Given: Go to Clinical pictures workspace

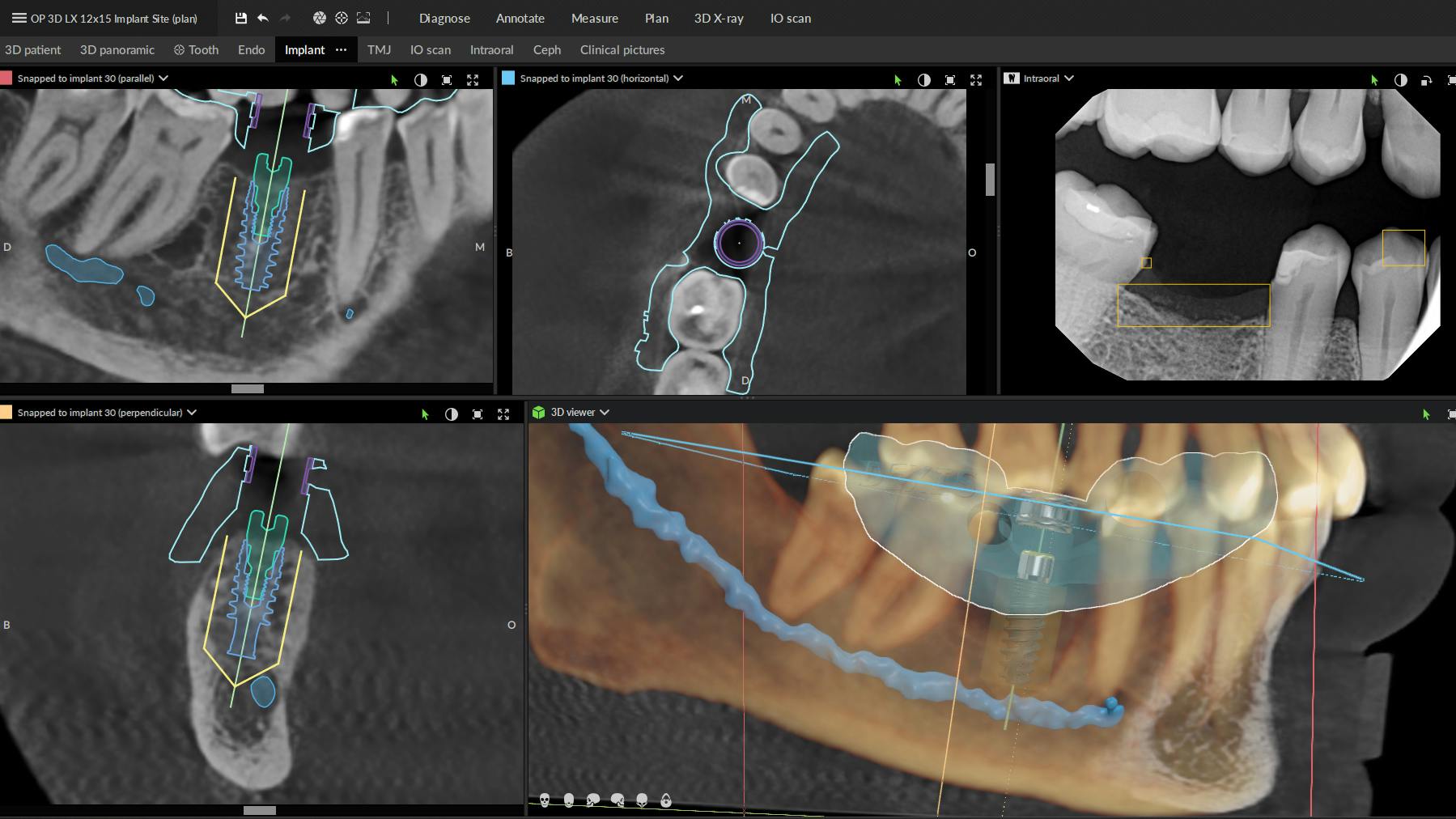Looking at the screenshot, I should (622, 49).
